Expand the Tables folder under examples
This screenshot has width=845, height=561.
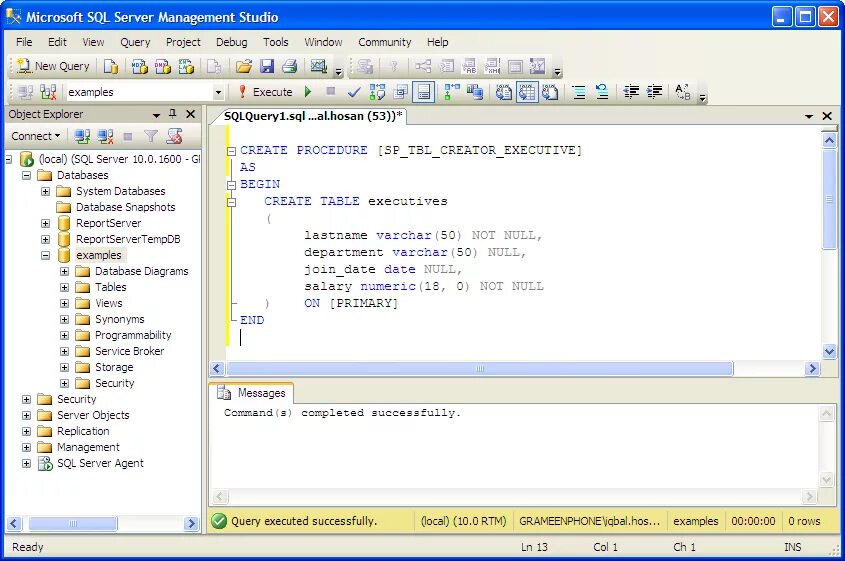[x=64, y=287]
